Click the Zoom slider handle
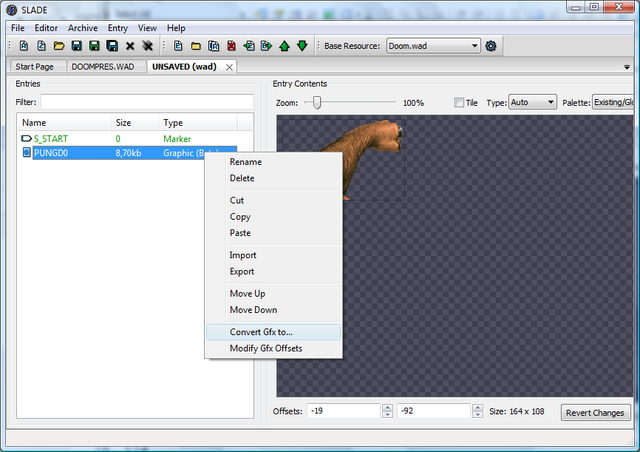This screenshot has width=640, height=452. pyautogui.click(x=317, y=102)
